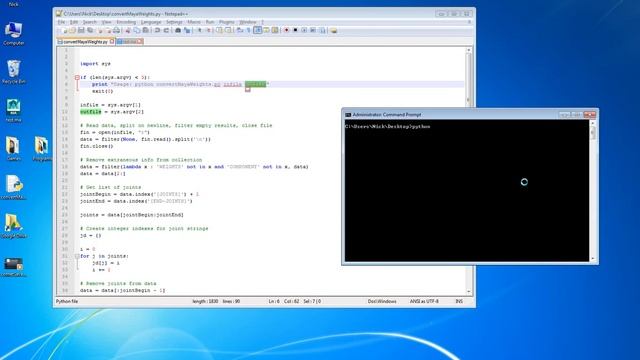
Task: Open the Search menu
Action: pos(90,22)
